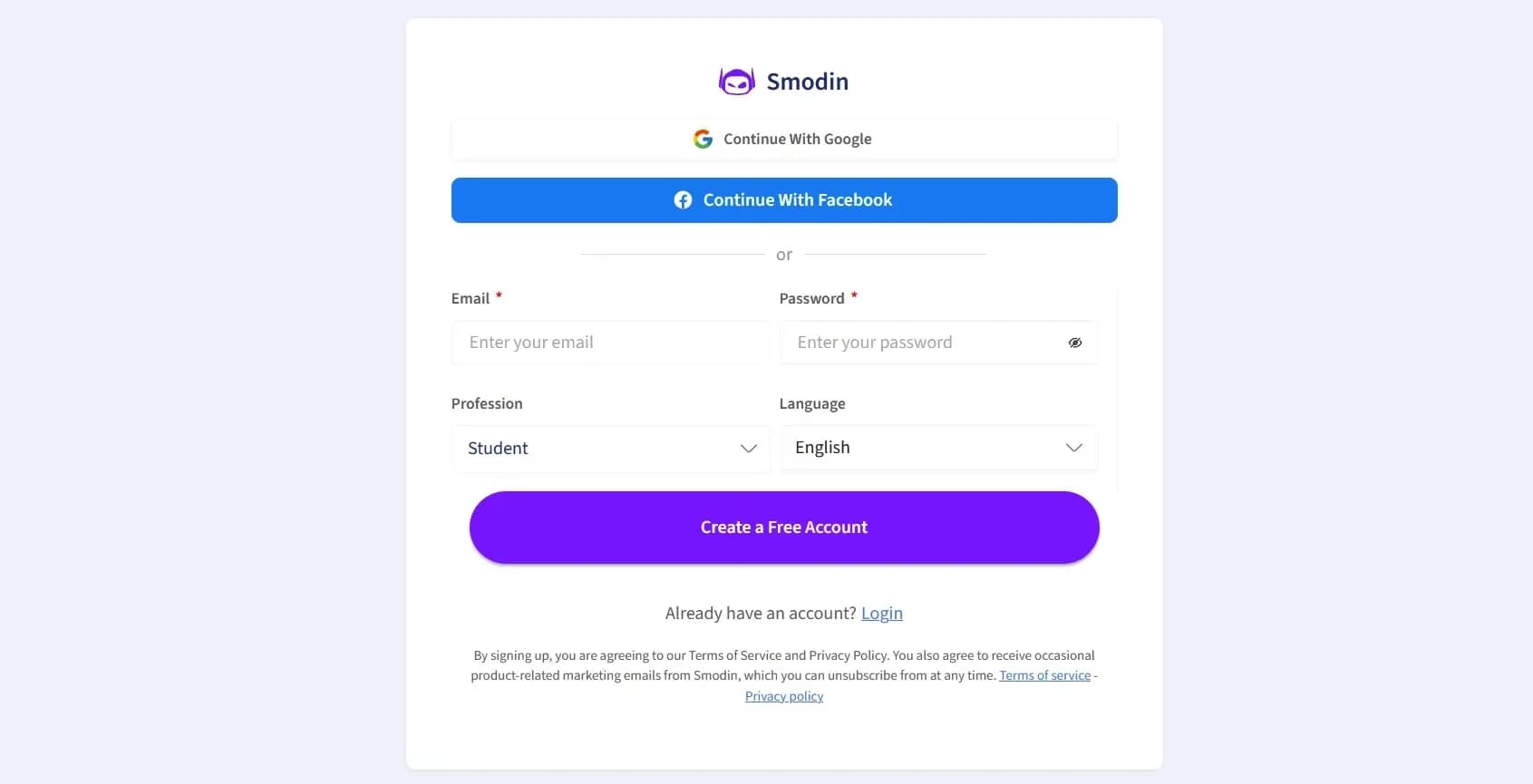Click the Smodin robot logo icon
This screenshot has width=1533, height=784.
coord(736,81)
